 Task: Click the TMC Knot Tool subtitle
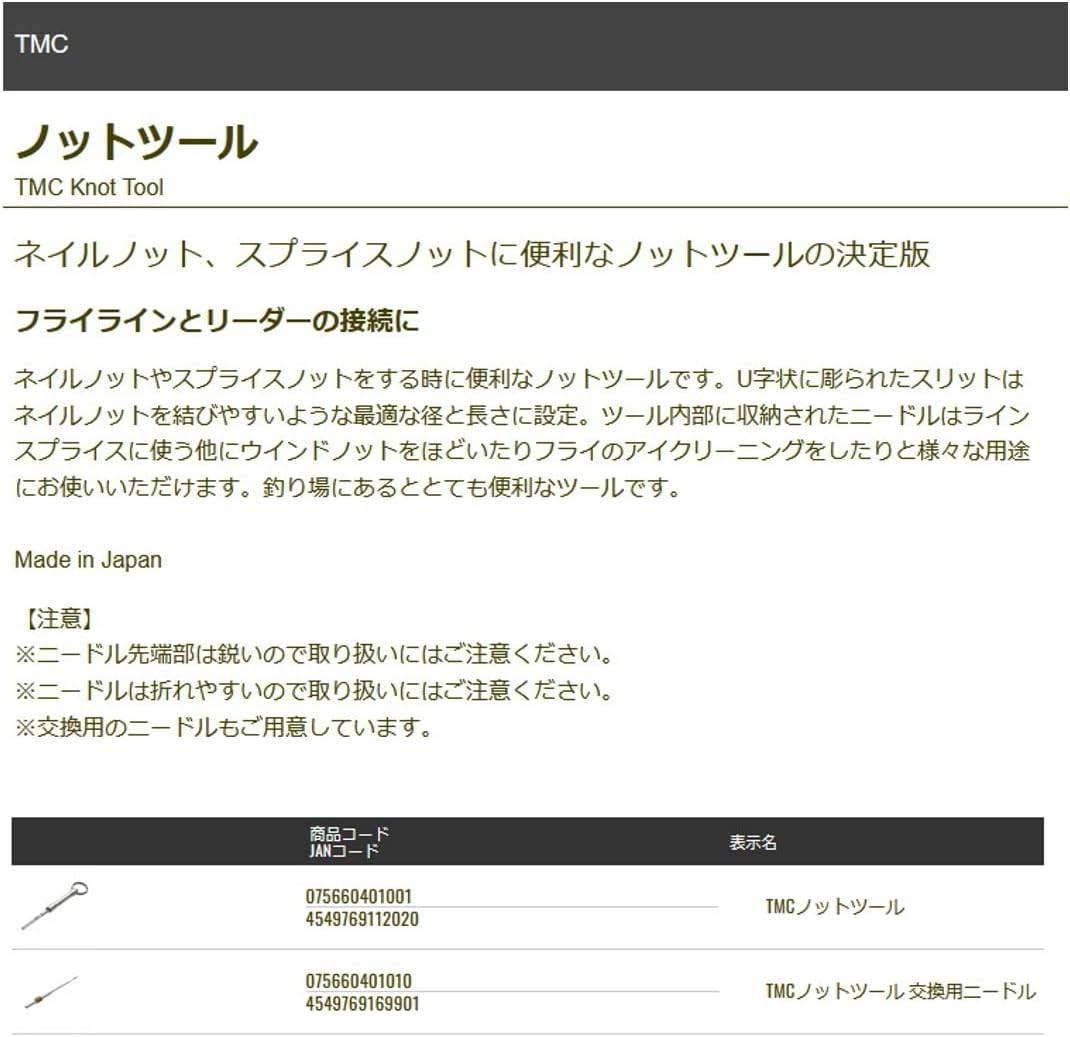pyautogui.click(x=89, y=187)
